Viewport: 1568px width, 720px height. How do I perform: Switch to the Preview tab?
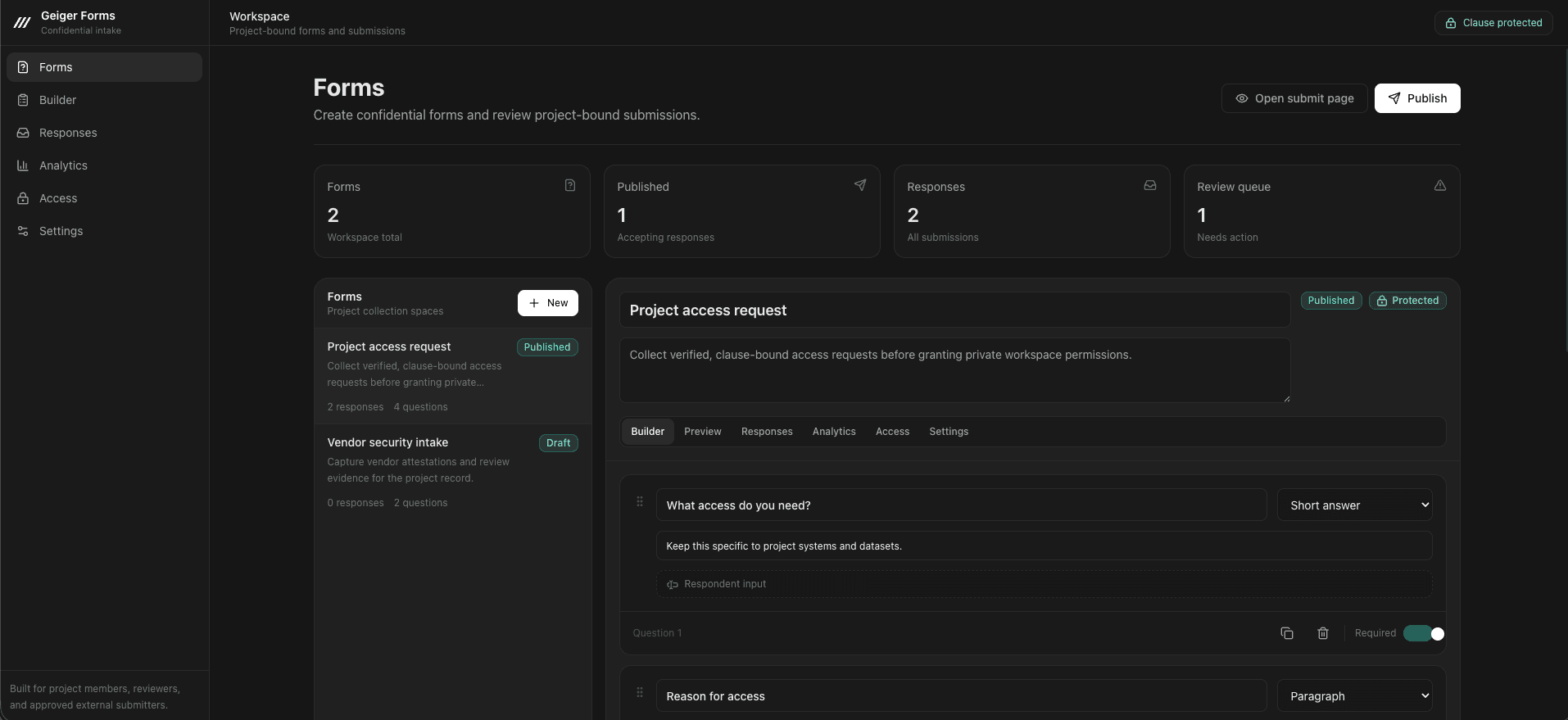point(703,432)
